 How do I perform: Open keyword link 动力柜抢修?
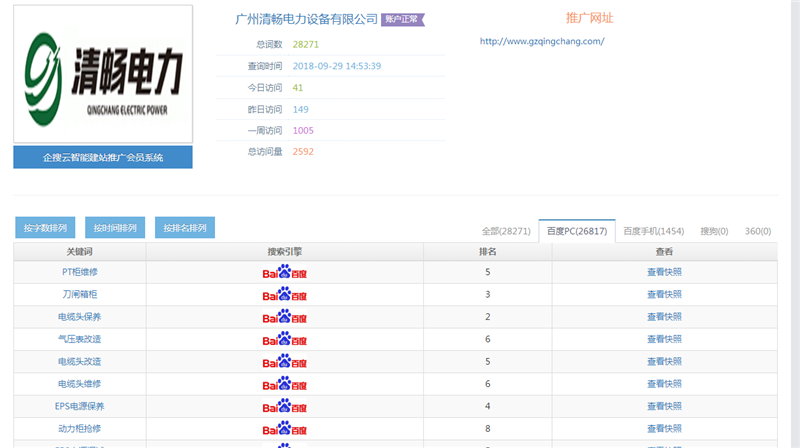(x=80, y=429)
